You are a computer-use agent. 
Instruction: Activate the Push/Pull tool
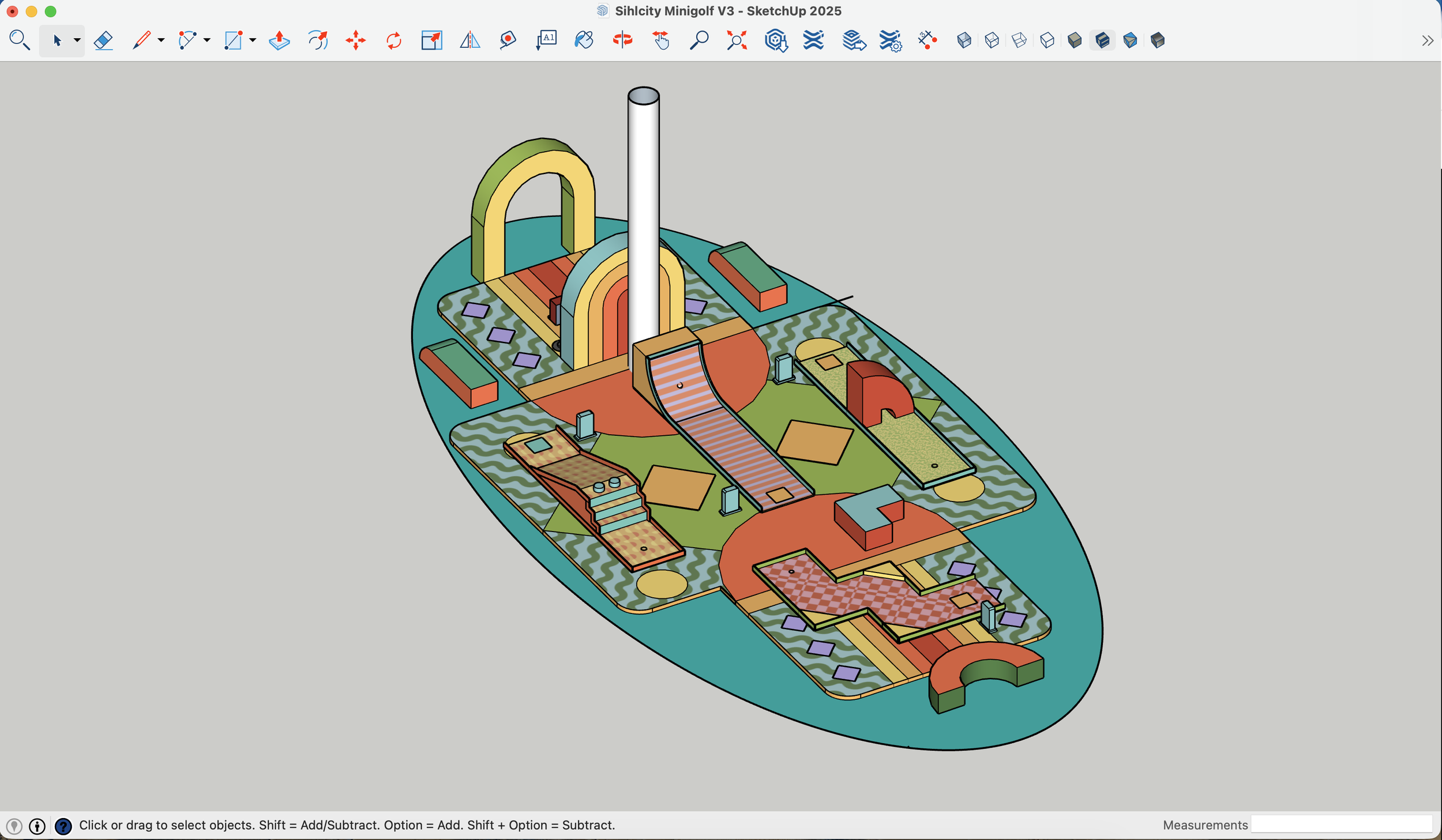[279, 40]
